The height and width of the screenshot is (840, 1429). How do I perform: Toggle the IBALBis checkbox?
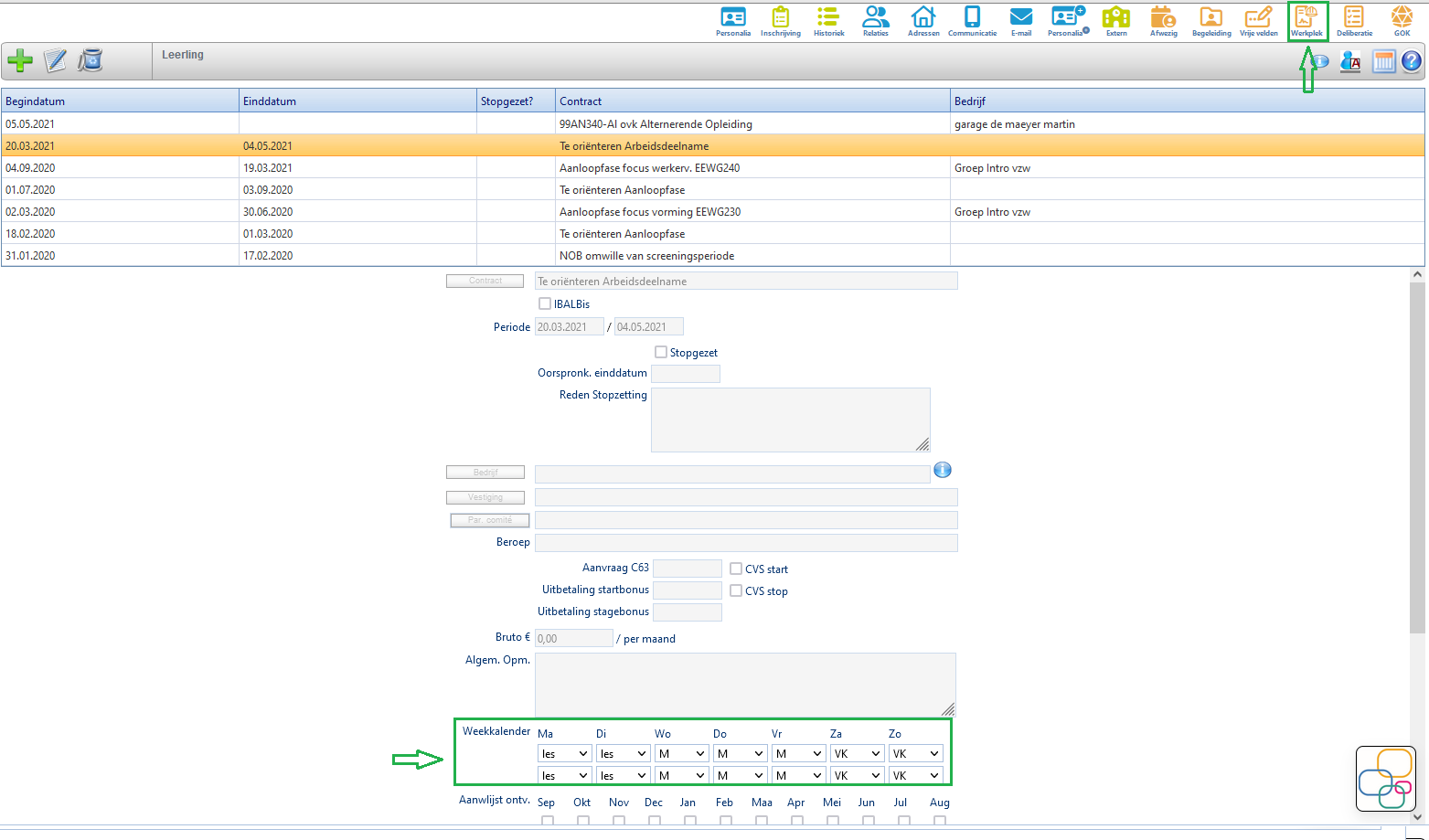click(x=545, y=303)
